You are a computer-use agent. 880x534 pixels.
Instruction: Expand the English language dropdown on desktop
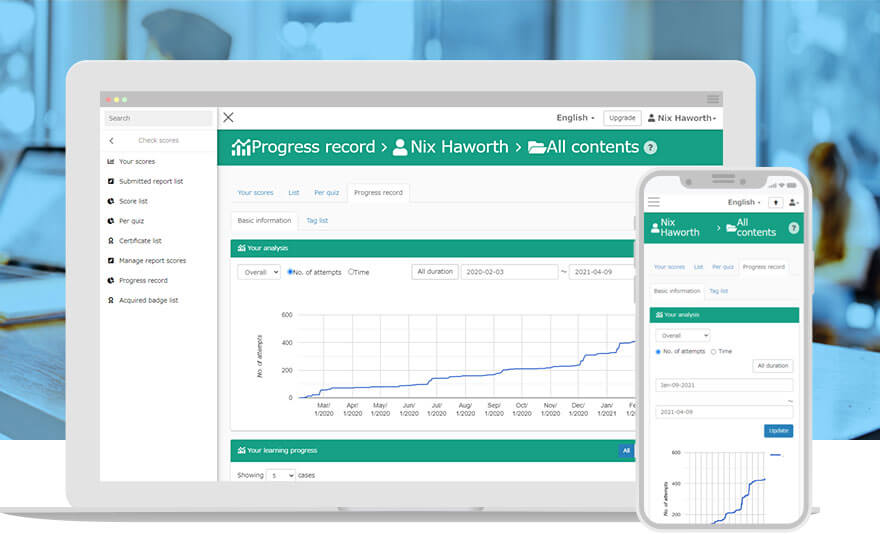pyautogui.click(x=575, y=118)
